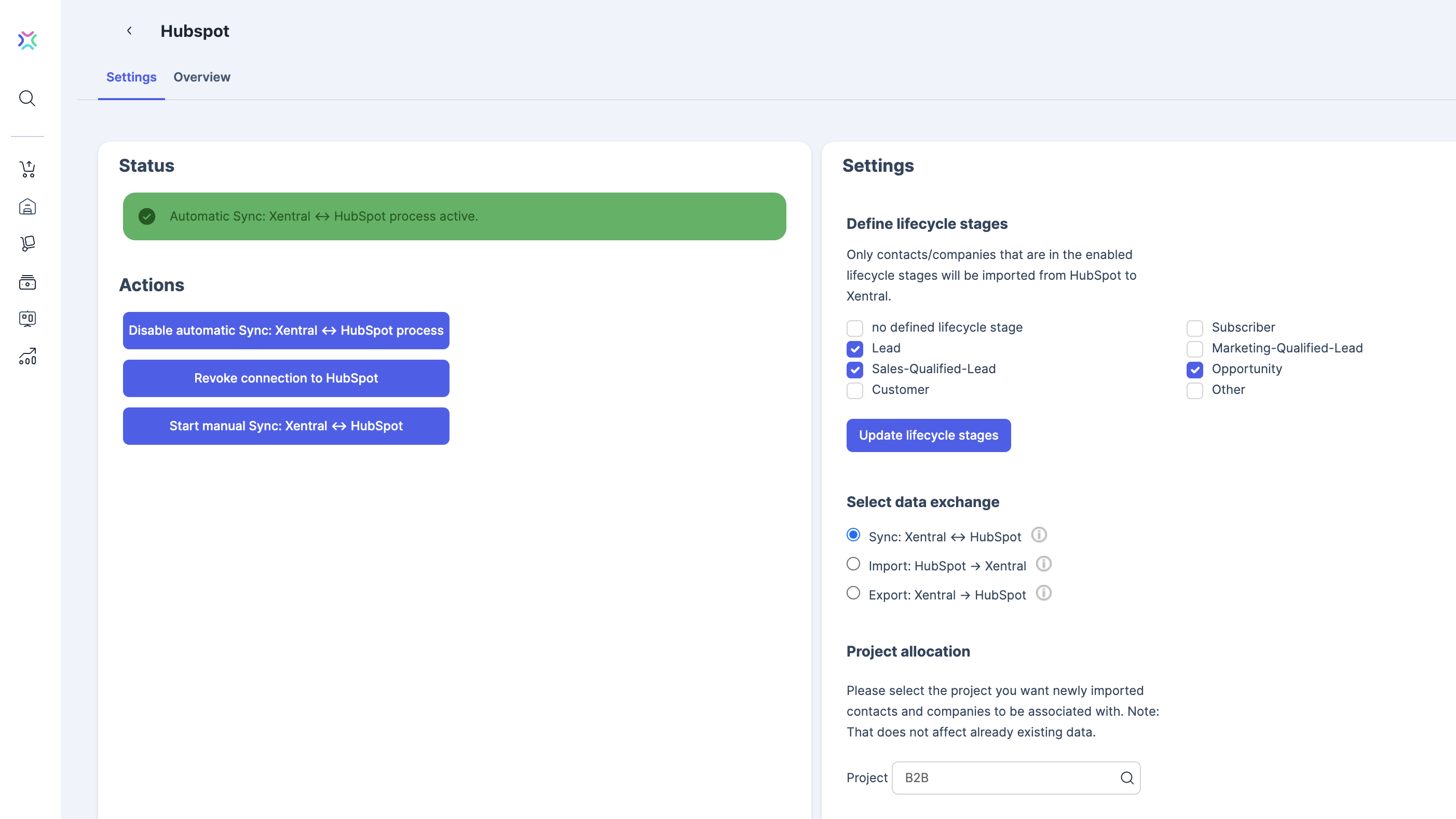This screenshot has width=1456, height=819.
Task: Open the sales cart icon in sidebar
Action: click(x=27, y=169)
